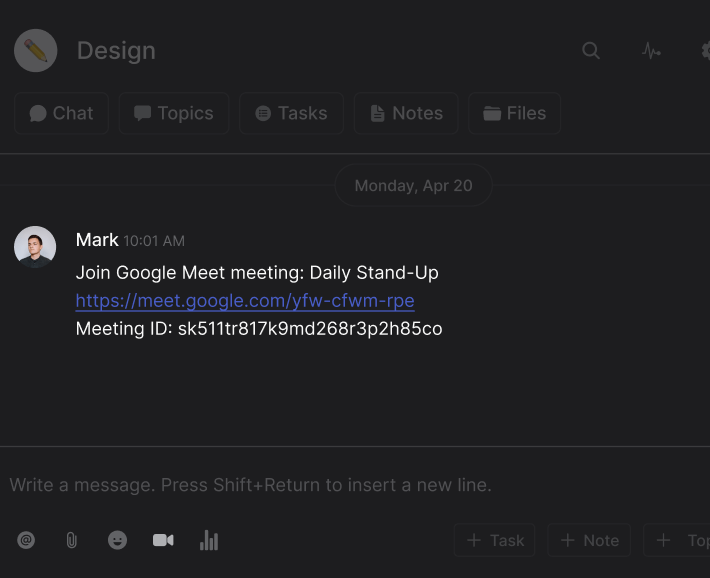Image resolution: width=710 pixels, height=578 pixels.
Task: Attach a file with the paperclip icon
Action: [x=72, y=540]
